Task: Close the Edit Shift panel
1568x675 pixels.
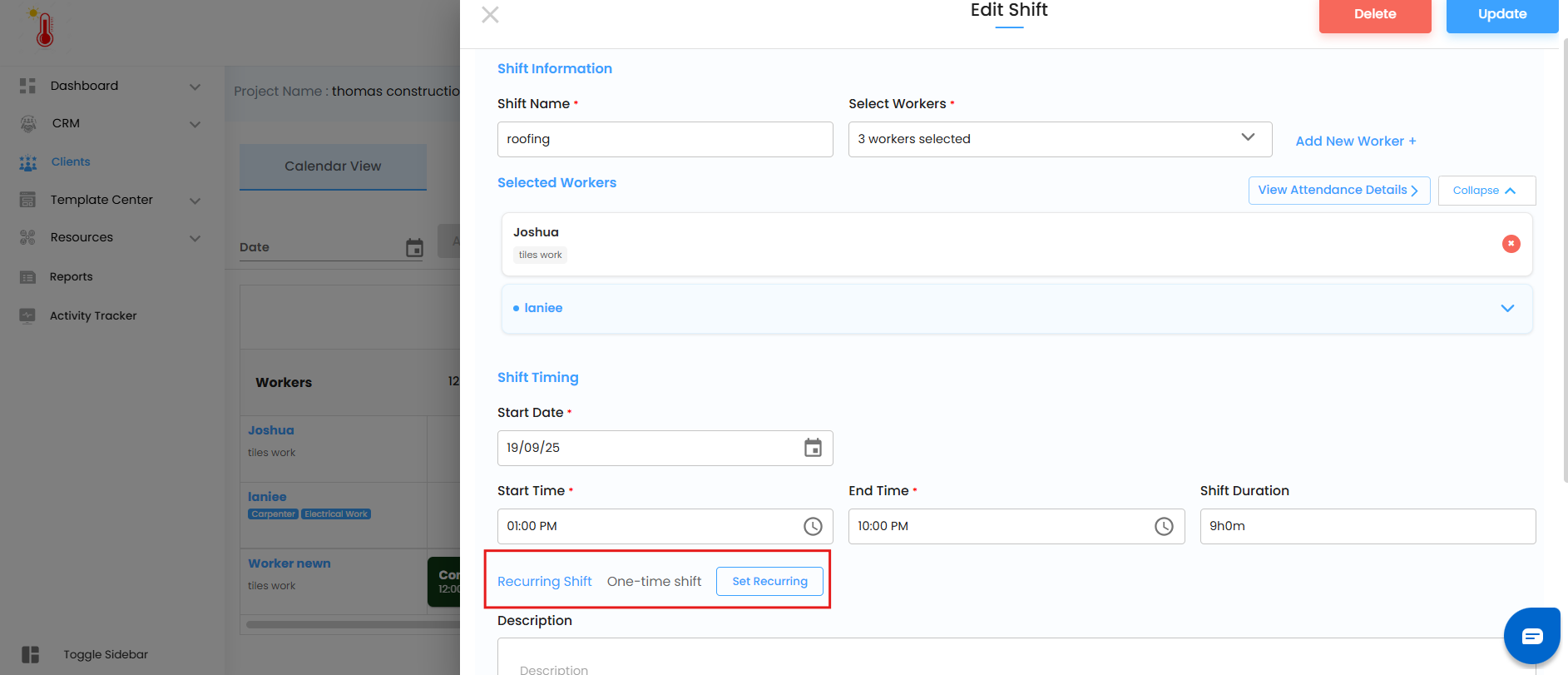Action: [490, 14]
